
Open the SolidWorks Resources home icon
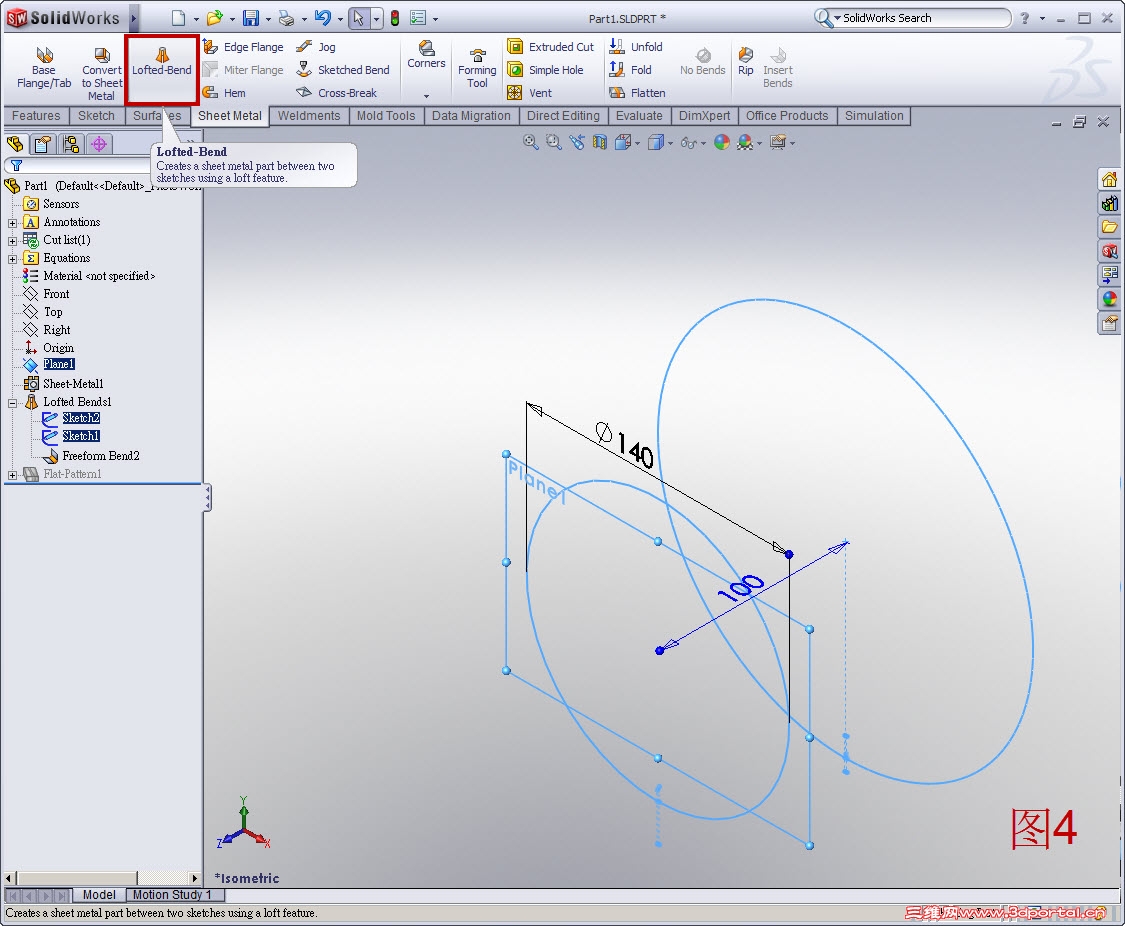[1109, 179]
